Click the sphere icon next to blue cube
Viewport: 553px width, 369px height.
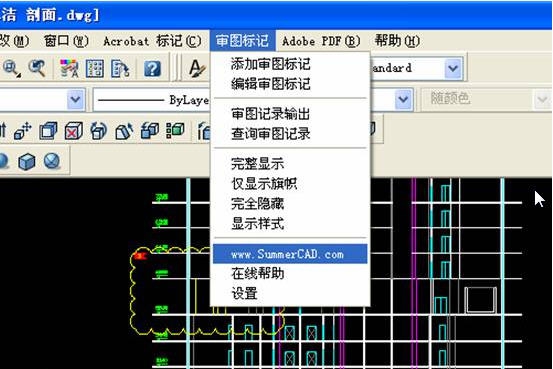[x=52, y=162]
